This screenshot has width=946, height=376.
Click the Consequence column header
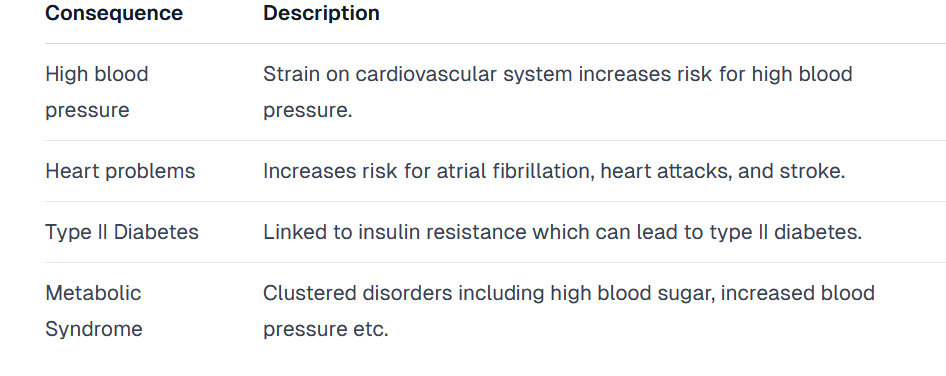point(114,13)
